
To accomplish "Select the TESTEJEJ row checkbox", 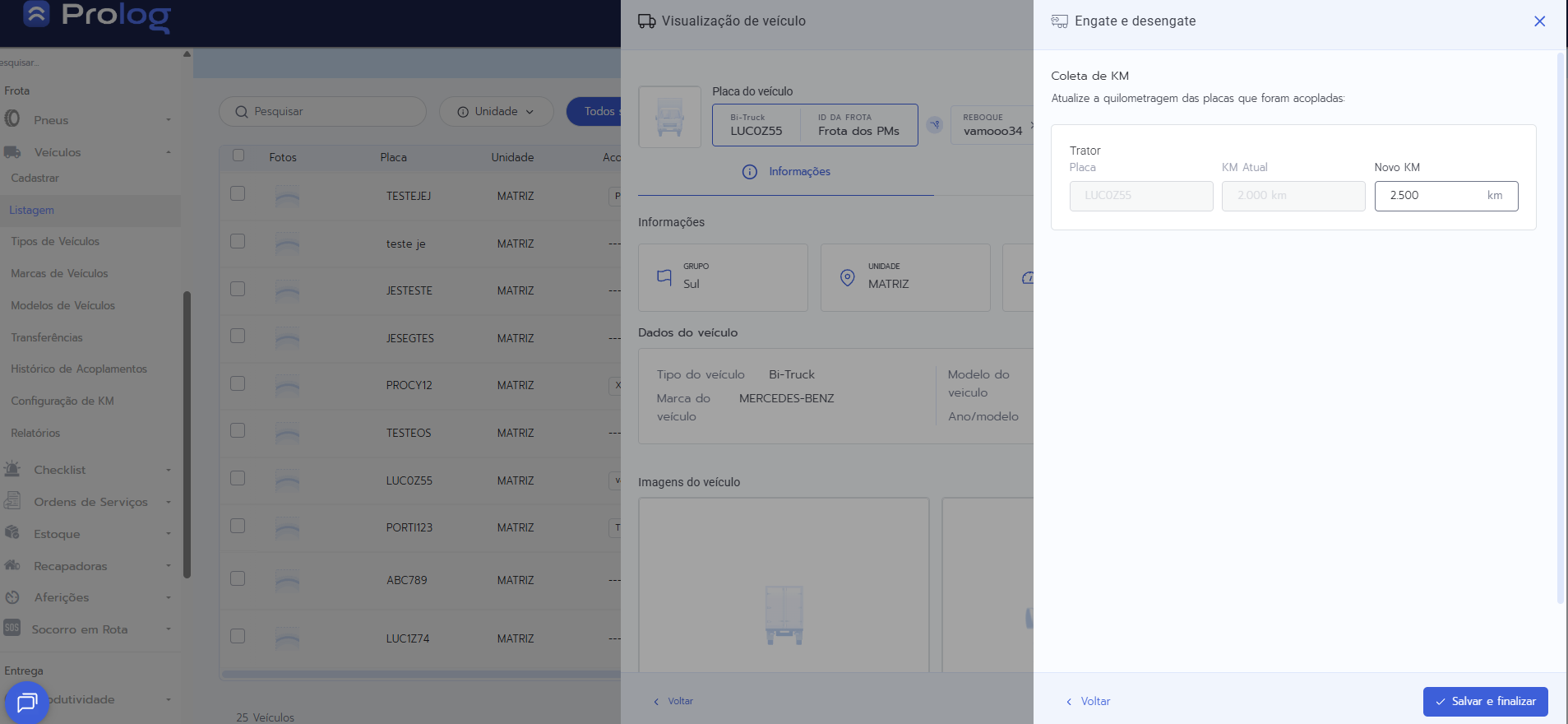I will 238,194.
